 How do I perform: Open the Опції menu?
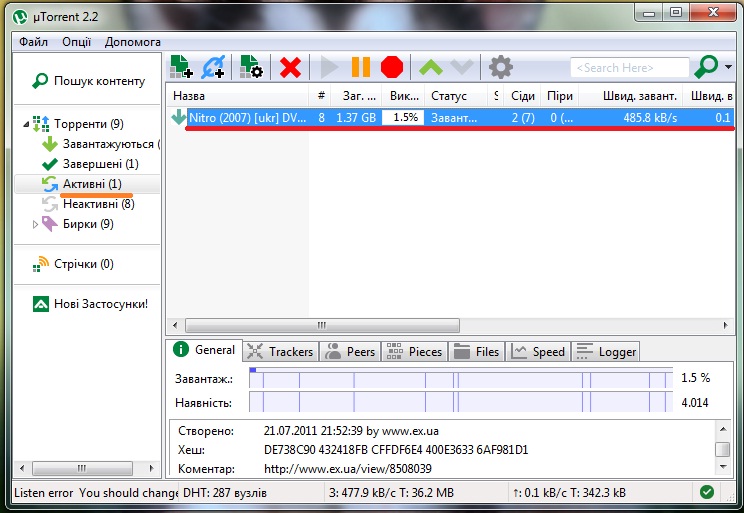click(76, 42)
